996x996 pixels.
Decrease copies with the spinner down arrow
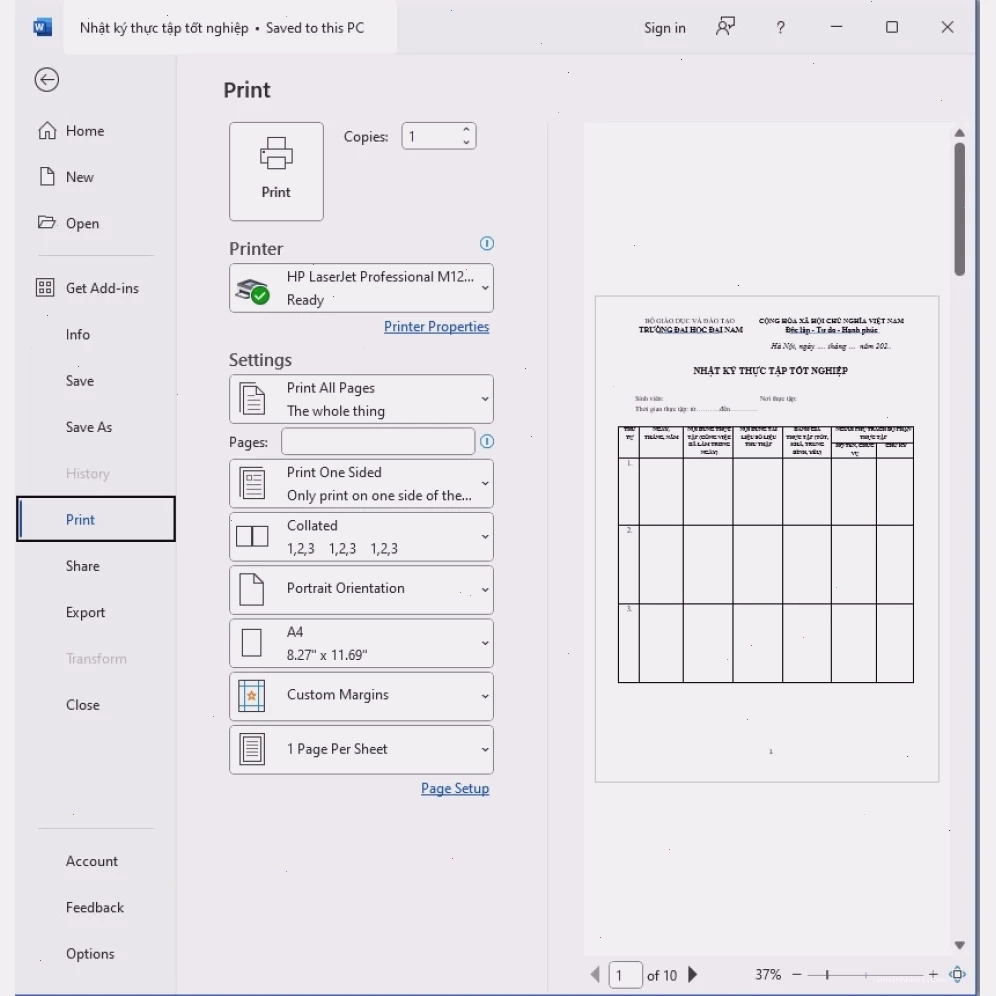pos(466,142)
